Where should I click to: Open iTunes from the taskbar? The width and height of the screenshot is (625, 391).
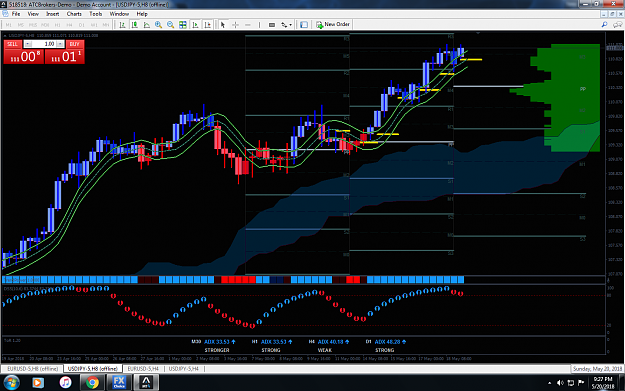click(65, 383)
